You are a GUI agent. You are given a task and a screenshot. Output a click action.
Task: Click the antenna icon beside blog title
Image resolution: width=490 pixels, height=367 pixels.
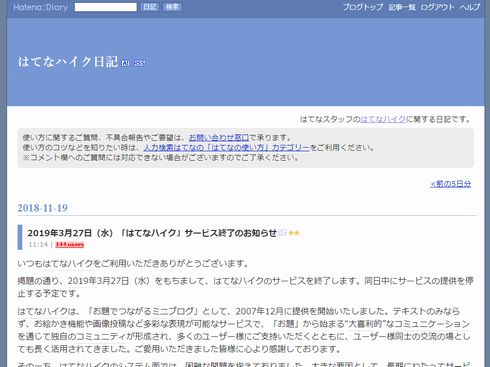tap(125, 63)
